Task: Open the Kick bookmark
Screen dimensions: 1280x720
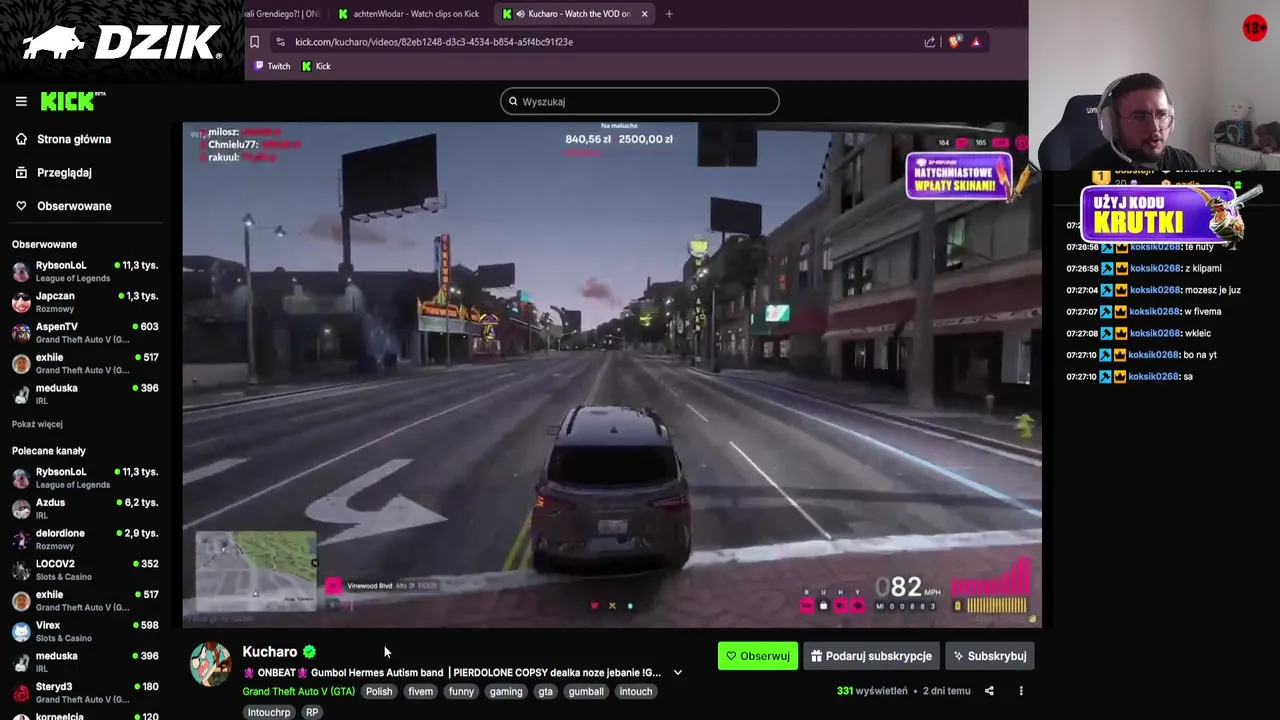Action: click(316, 66)
